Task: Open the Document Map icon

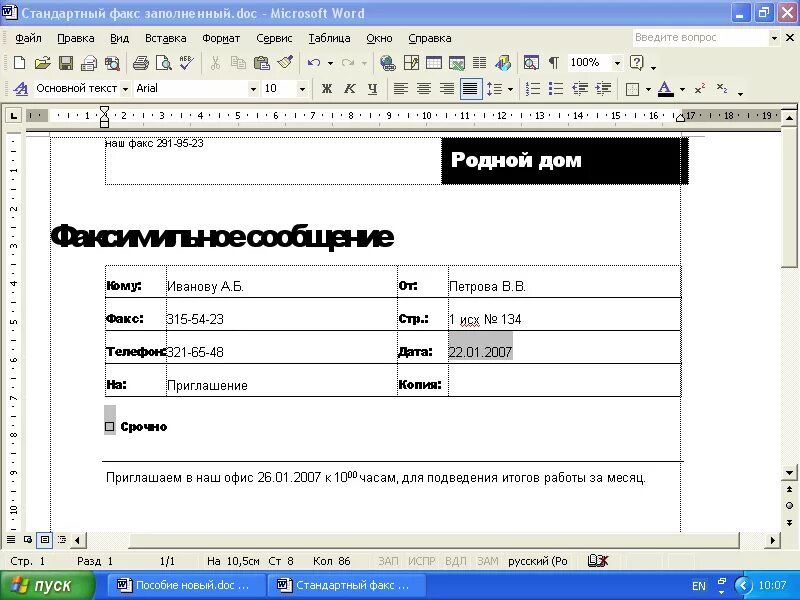Action: click(x=531, y=63)
